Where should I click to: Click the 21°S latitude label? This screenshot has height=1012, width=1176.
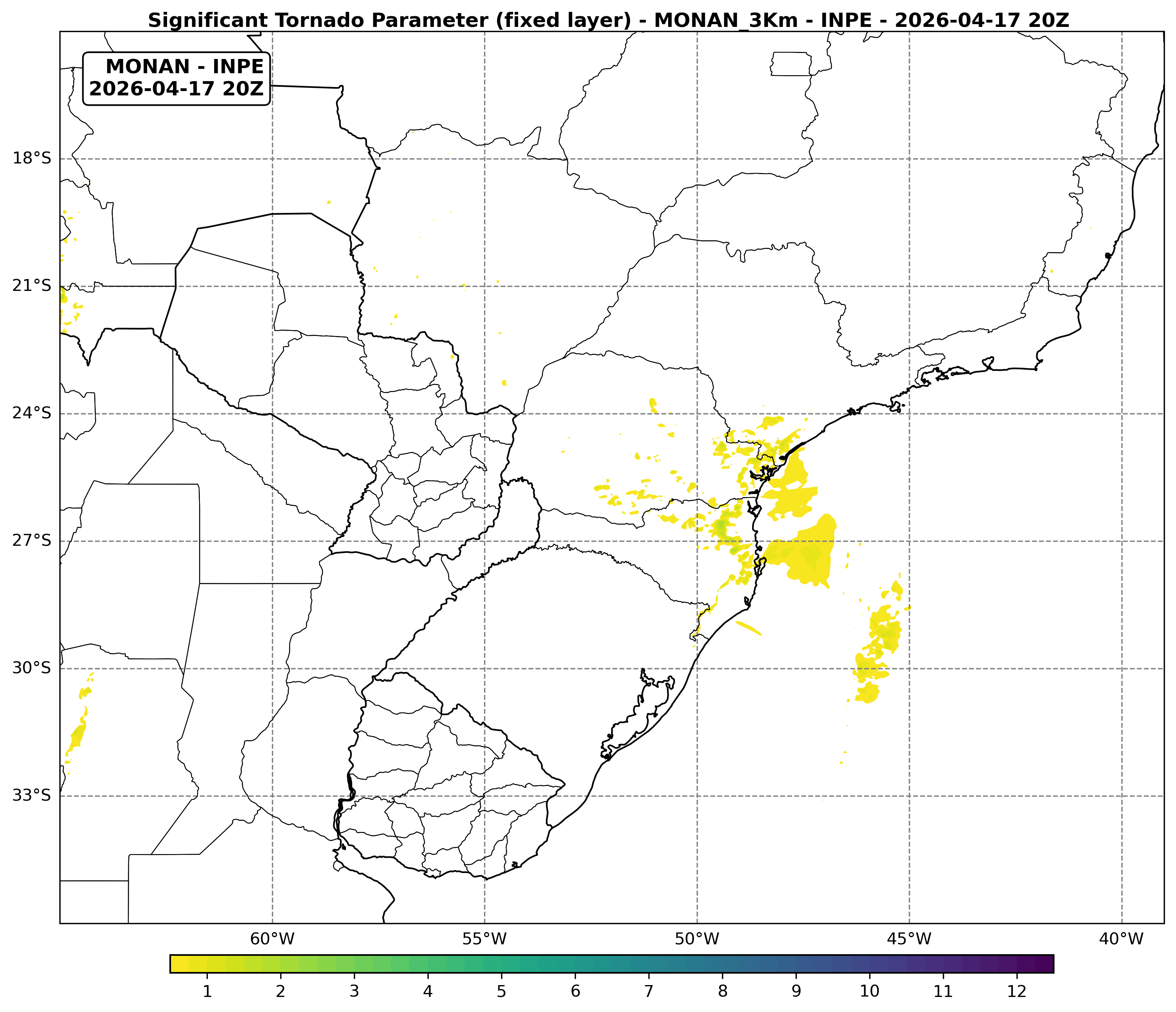pyautogui.click(x=32, y=285)
